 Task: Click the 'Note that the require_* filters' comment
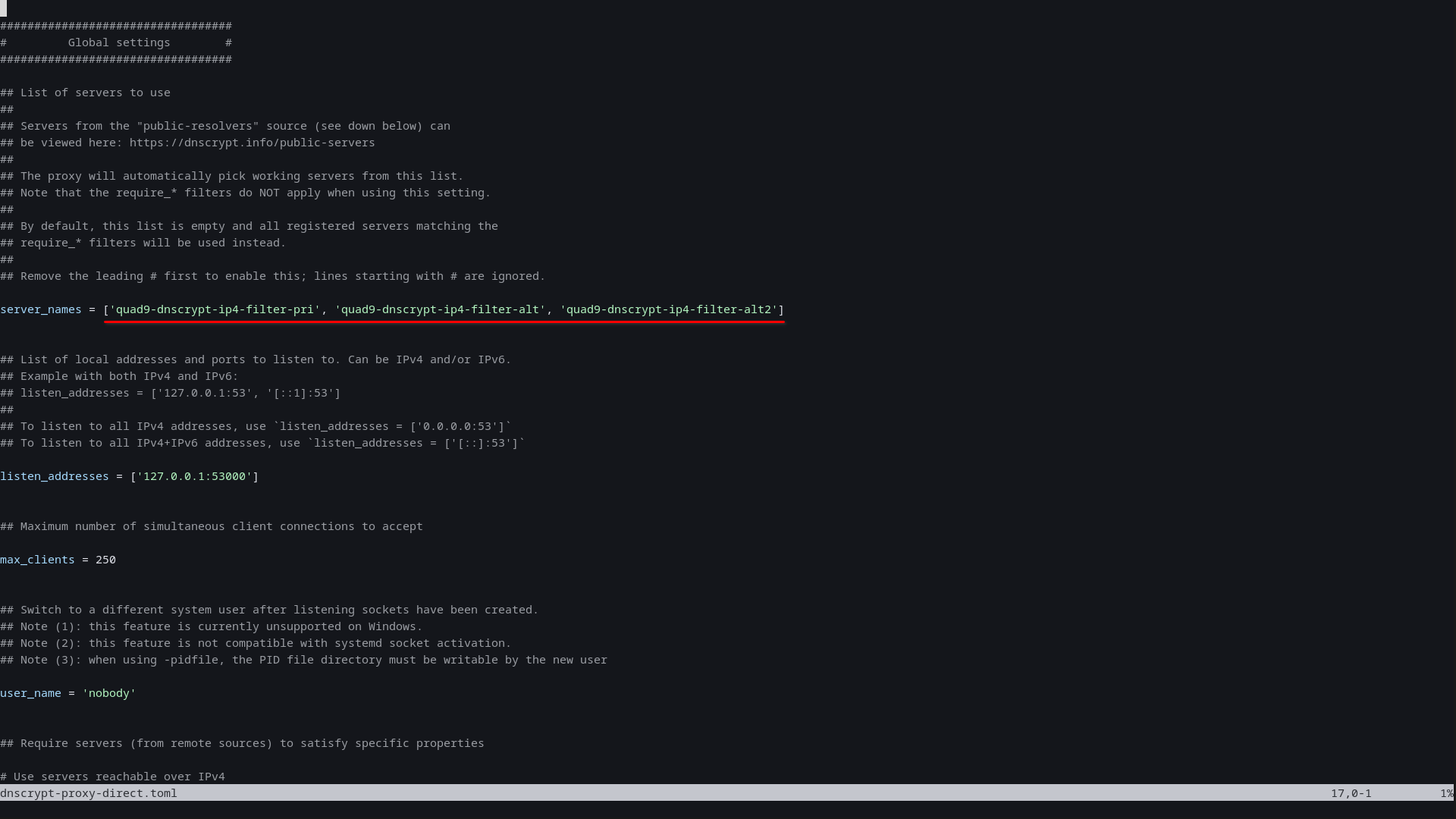[x=246, y=193]
